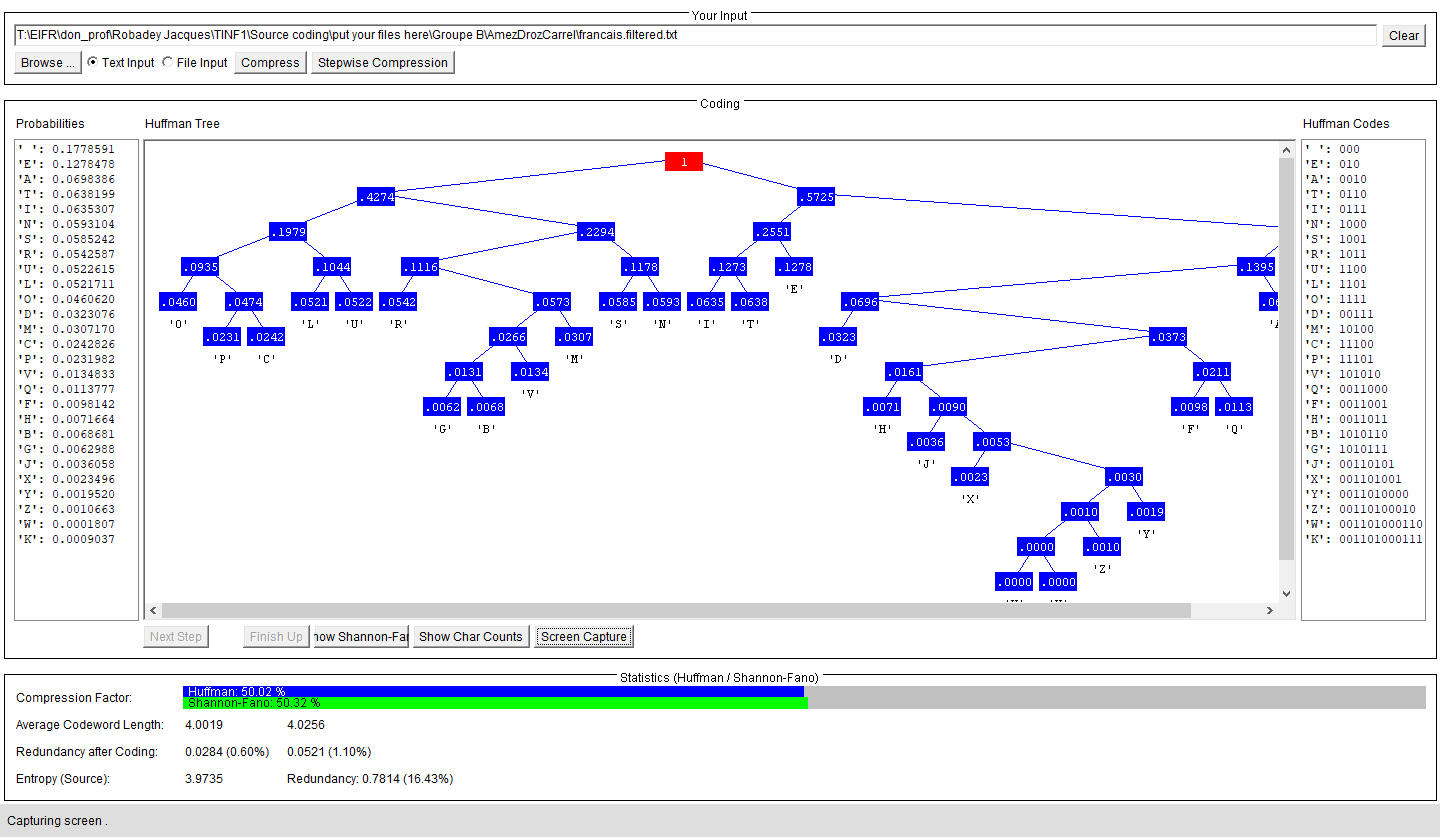Image resolution: width=1440 pixels, height=837 pixels.
Task: Select the Text Input radio button
Action: (x=93, y=63)
